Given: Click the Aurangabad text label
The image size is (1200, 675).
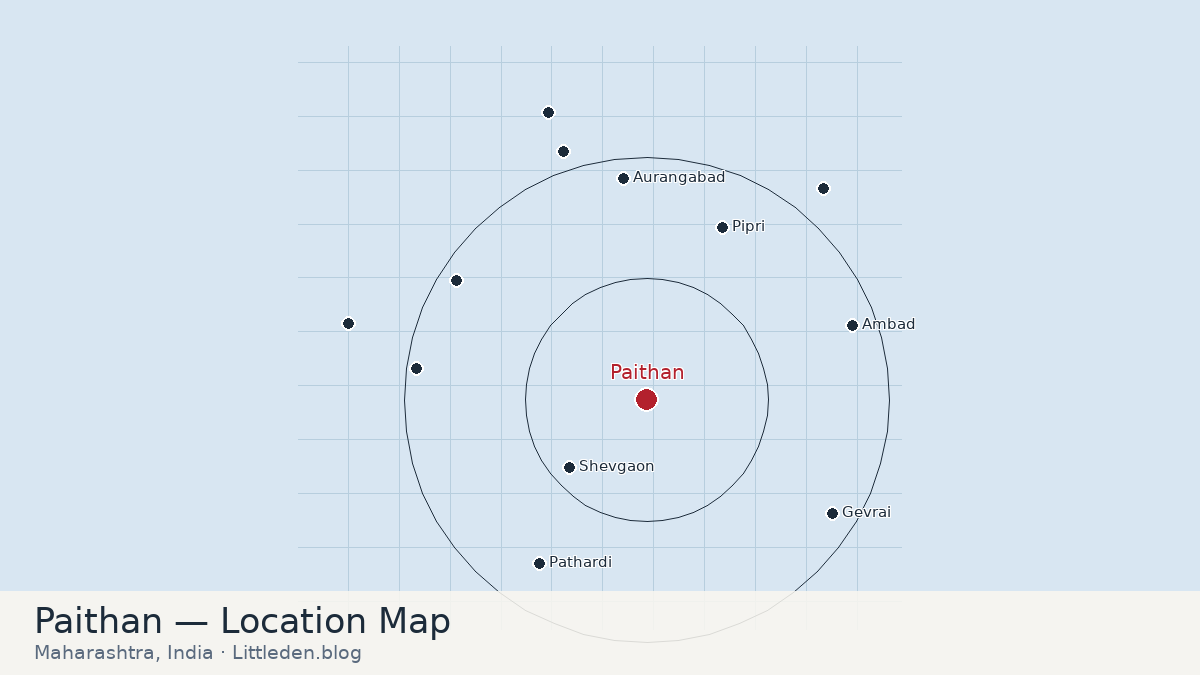Looking at the screenshot, I should tap(679, 178).
